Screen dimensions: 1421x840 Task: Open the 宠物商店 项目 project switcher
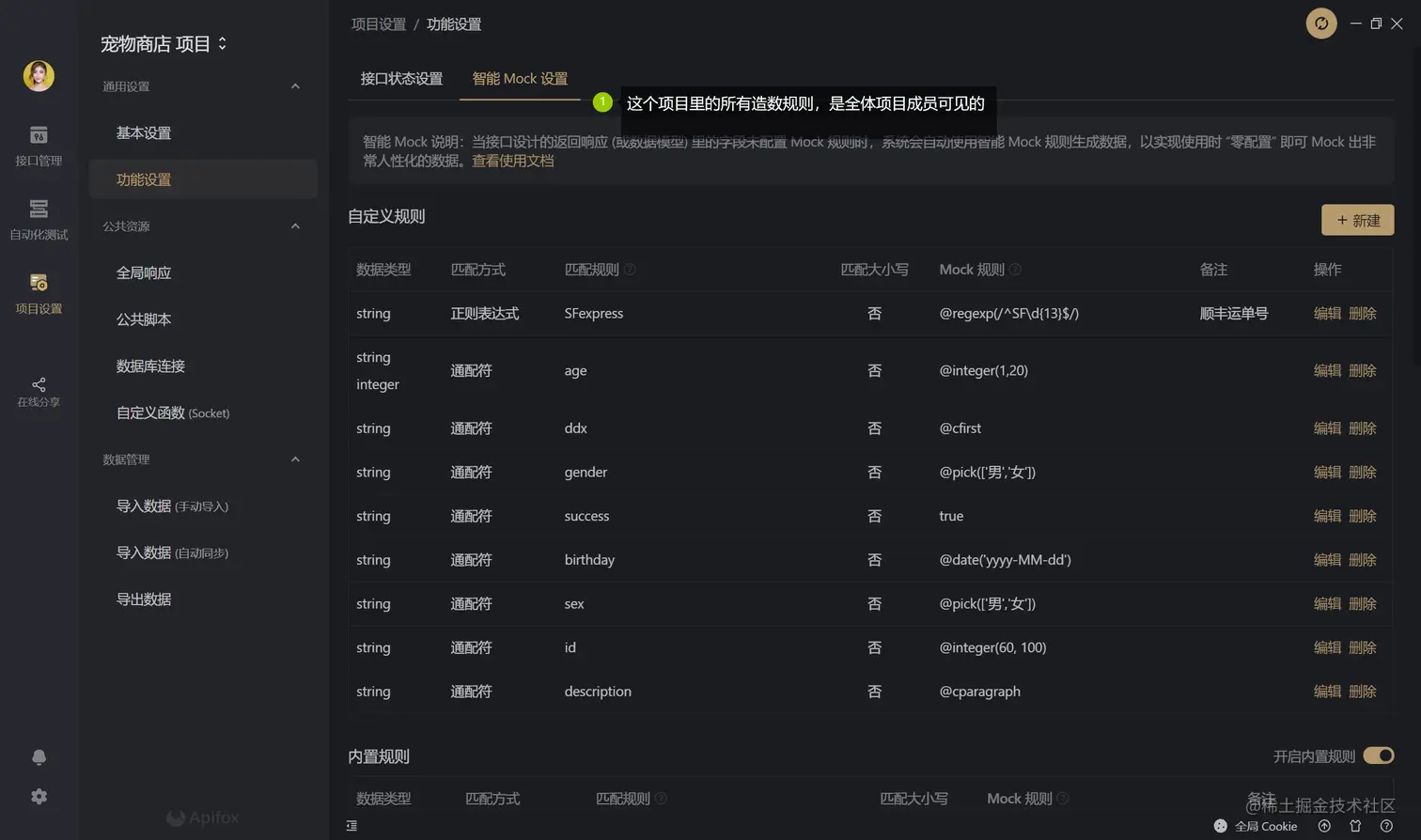161,43
